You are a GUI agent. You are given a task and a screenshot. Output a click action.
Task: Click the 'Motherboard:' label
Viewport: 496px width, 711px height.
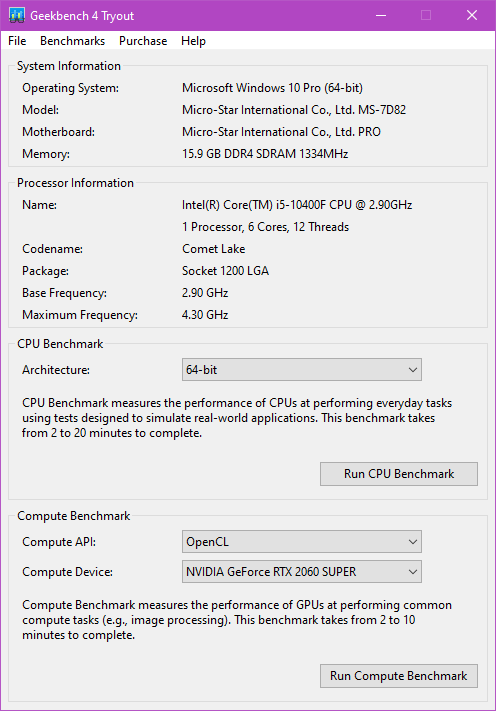pyautogui.click(x=58, y=132)
